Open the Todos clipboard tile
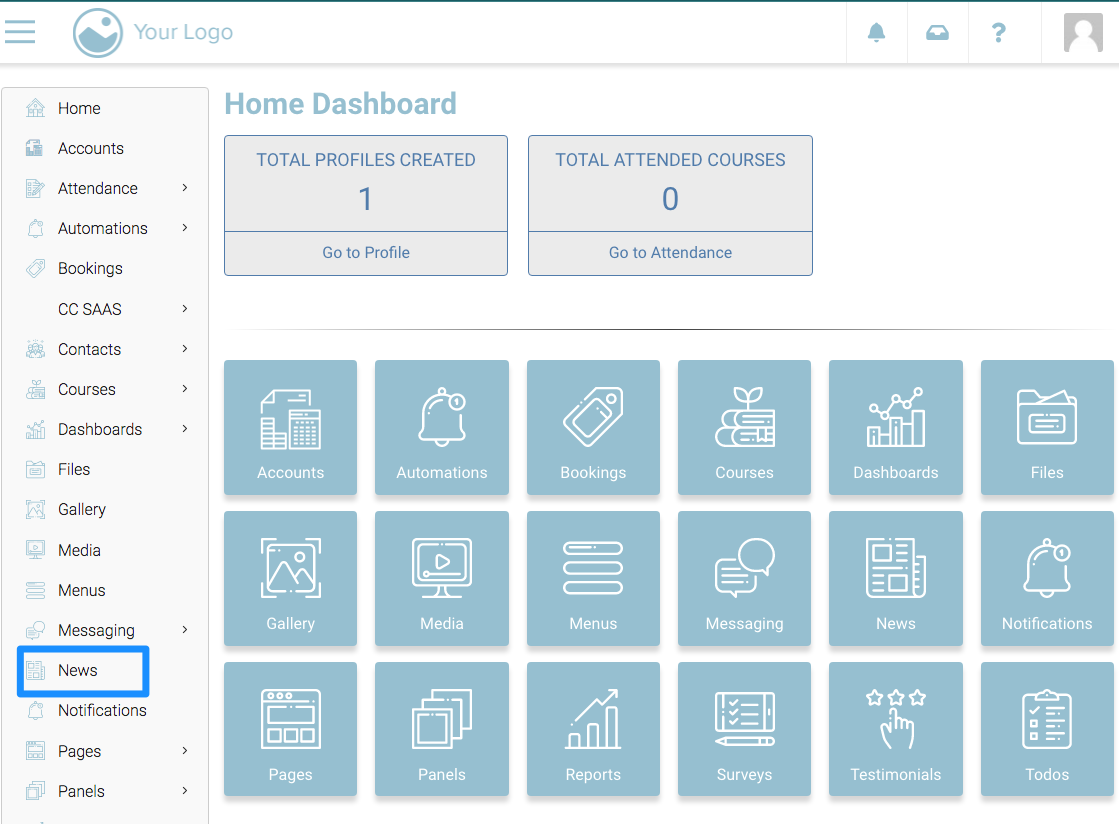This screenshot has width=1119, height=824. (1046, 730)
